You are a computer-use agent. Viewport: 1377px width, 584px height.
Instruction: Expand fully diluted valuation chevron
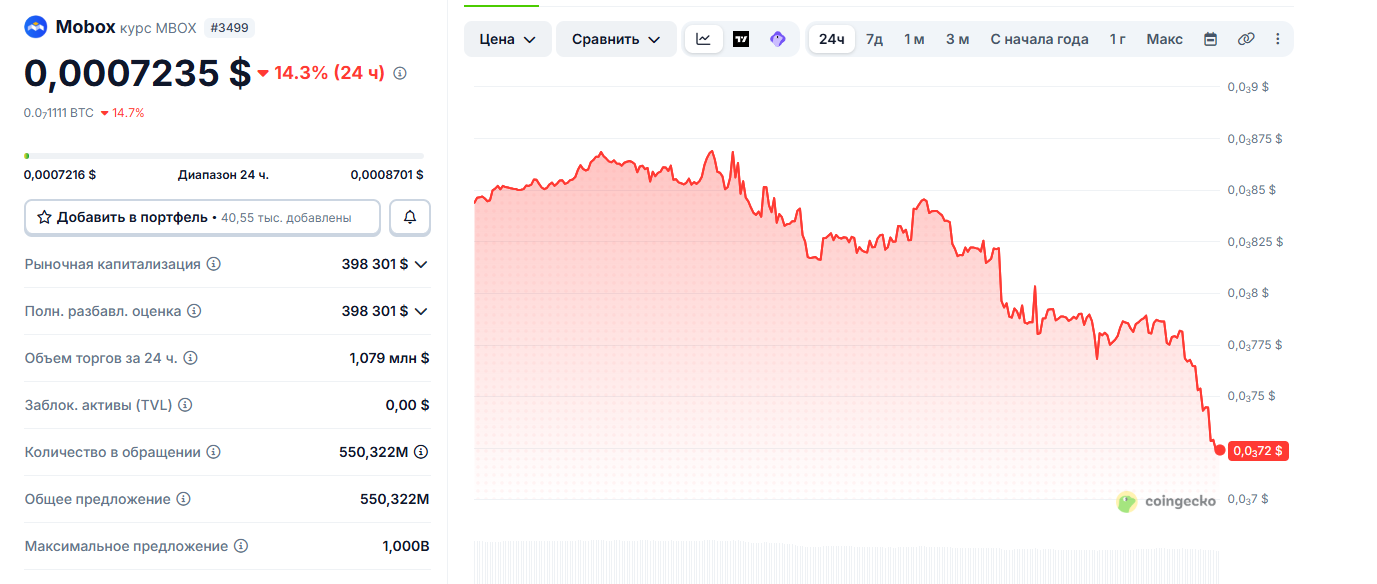[x=421, y=311]
